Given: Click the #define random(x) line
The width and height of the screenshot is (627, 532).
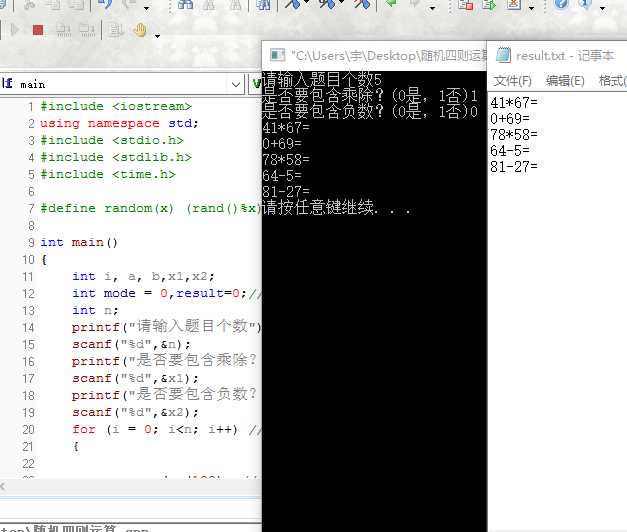Looking at the screenshot, I should tap(150, 208).
